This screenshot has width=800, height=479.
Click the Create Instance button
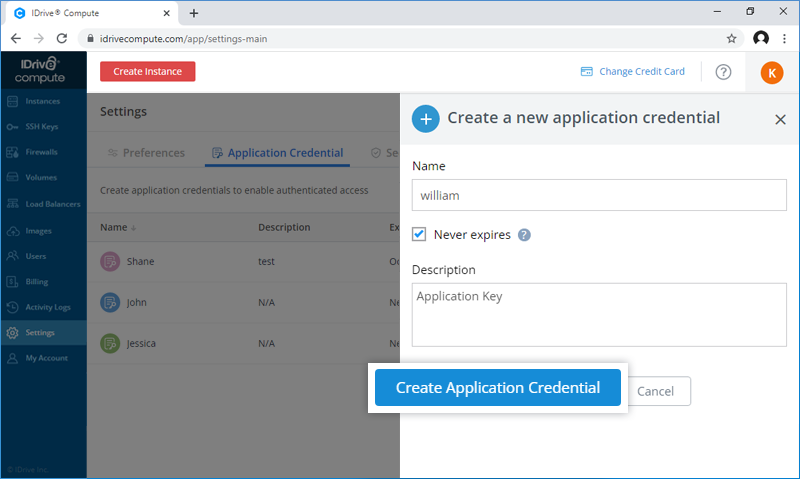click(x=147, y=71)
